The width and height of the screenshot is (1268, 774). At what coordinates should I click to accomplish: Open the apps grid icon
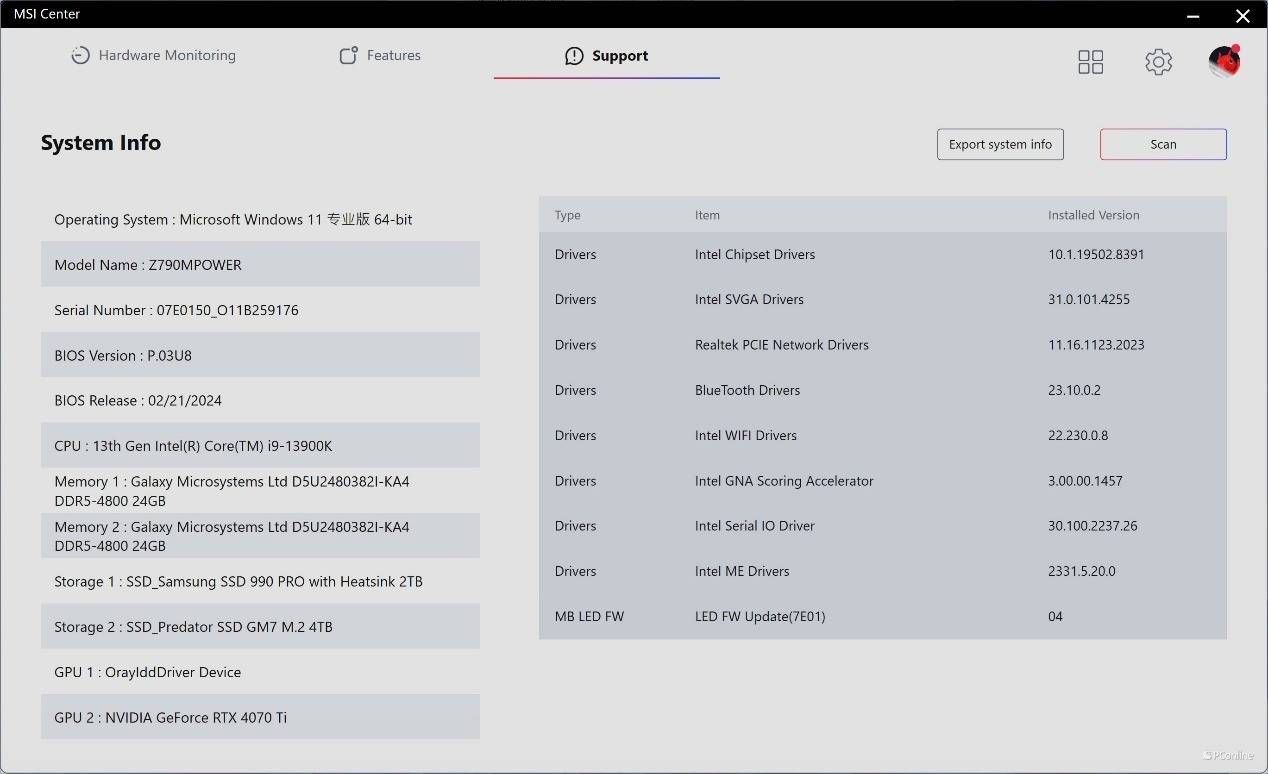1090,62
